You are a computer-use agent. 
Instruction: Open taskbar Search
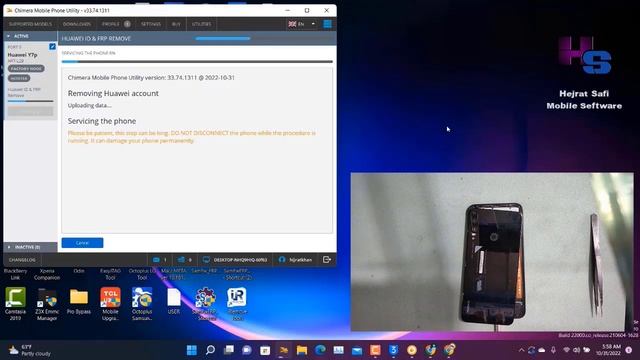210,350
